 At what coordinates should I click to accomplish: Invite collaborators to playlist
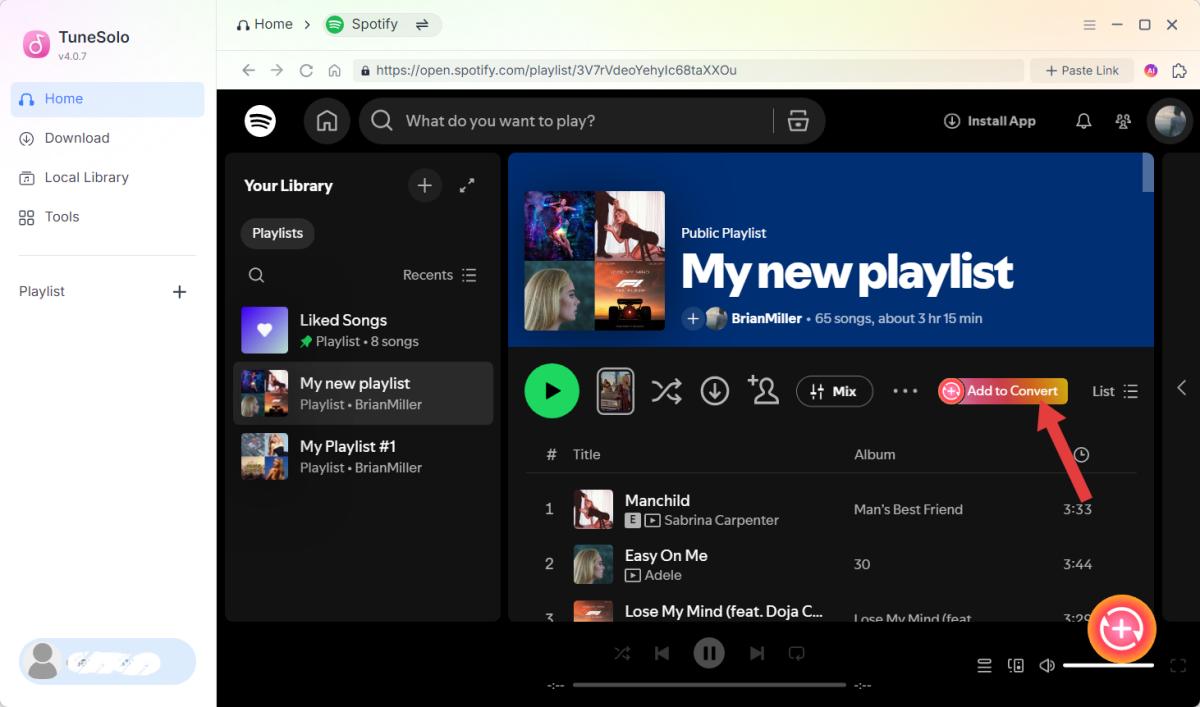(763, 391)
